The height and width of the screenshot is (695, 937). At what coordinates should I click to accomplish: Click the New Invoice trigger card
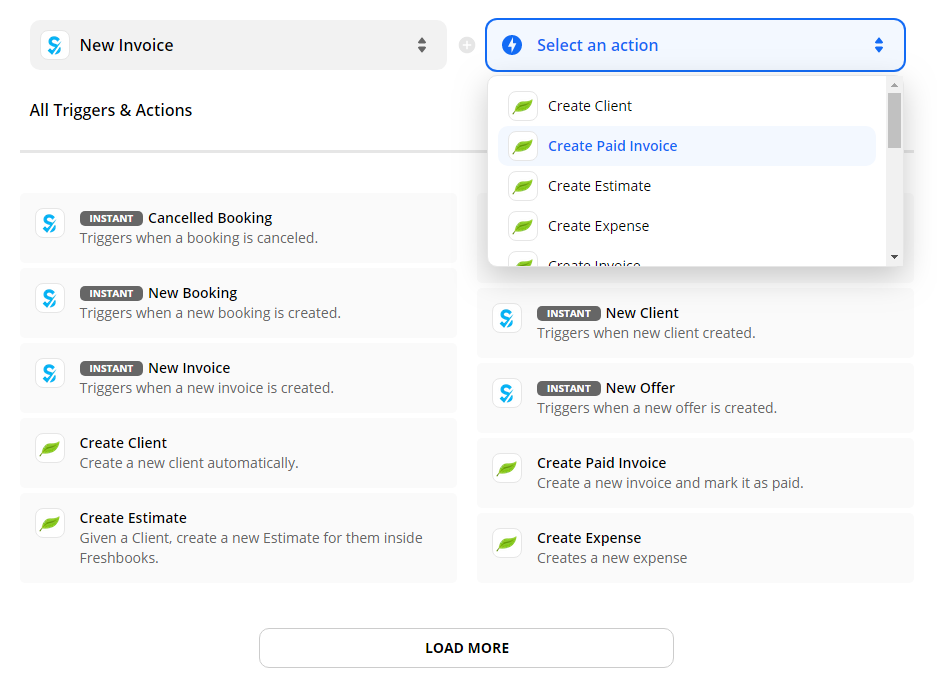238,378
